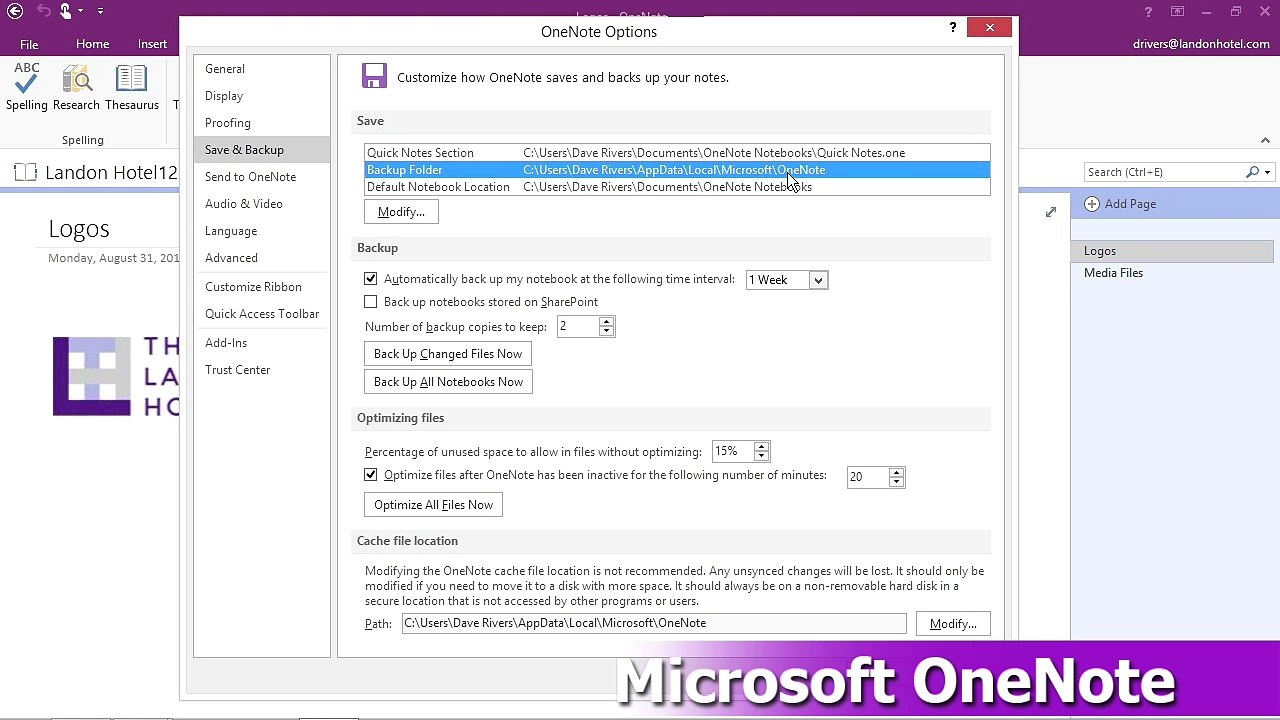Click Modify button under the Save list
Screen dimensions: 1280x720
point(401,212)
